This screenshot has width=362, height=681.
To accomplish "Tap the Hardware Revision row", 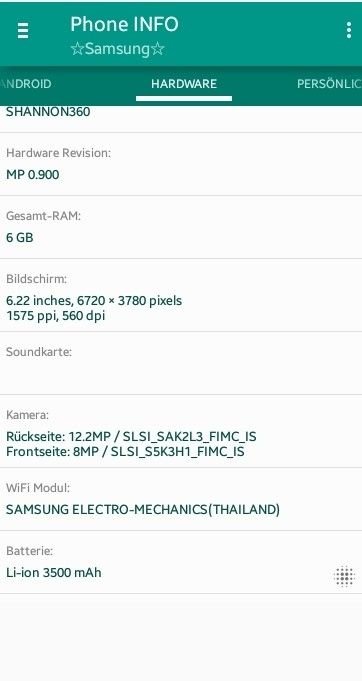I will [181, 164].
